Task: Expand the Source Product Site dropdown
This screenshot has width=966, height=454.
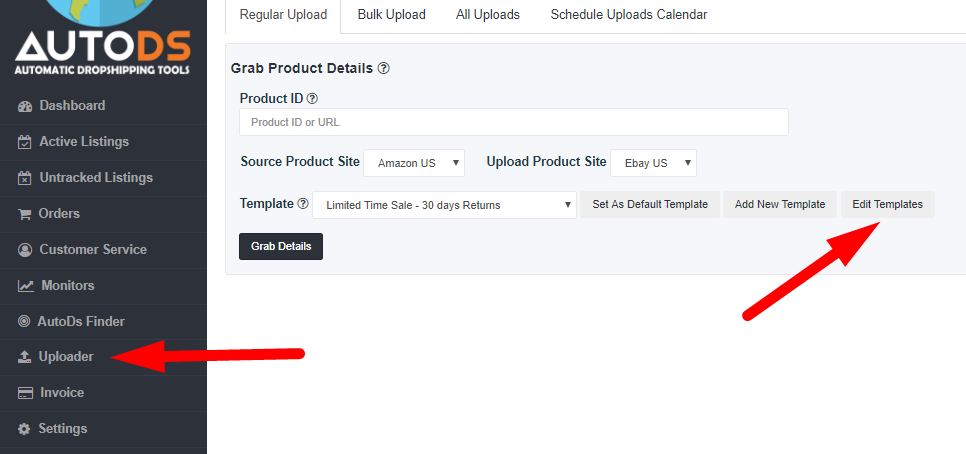Action: 414,163
